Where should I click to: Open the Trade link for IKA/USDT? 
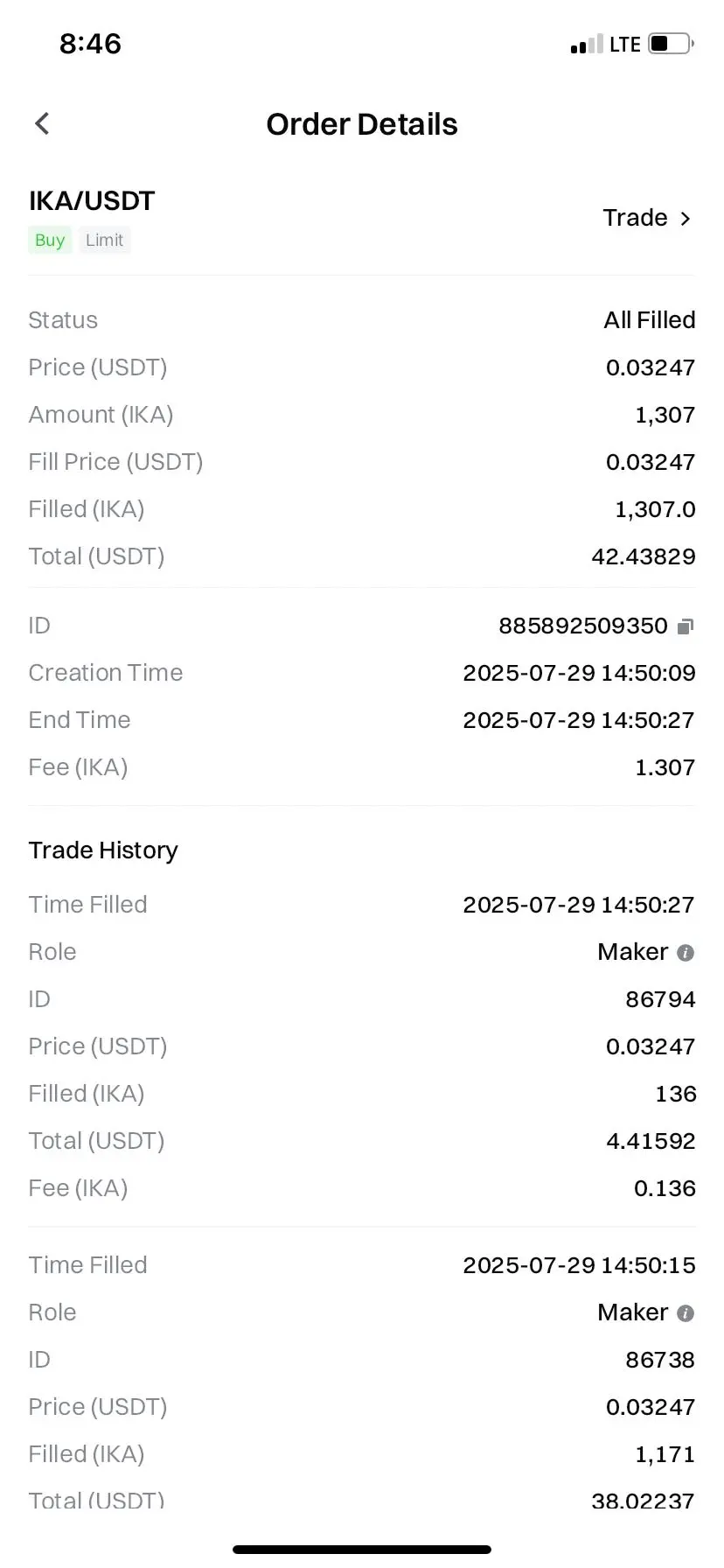[647, 218]
